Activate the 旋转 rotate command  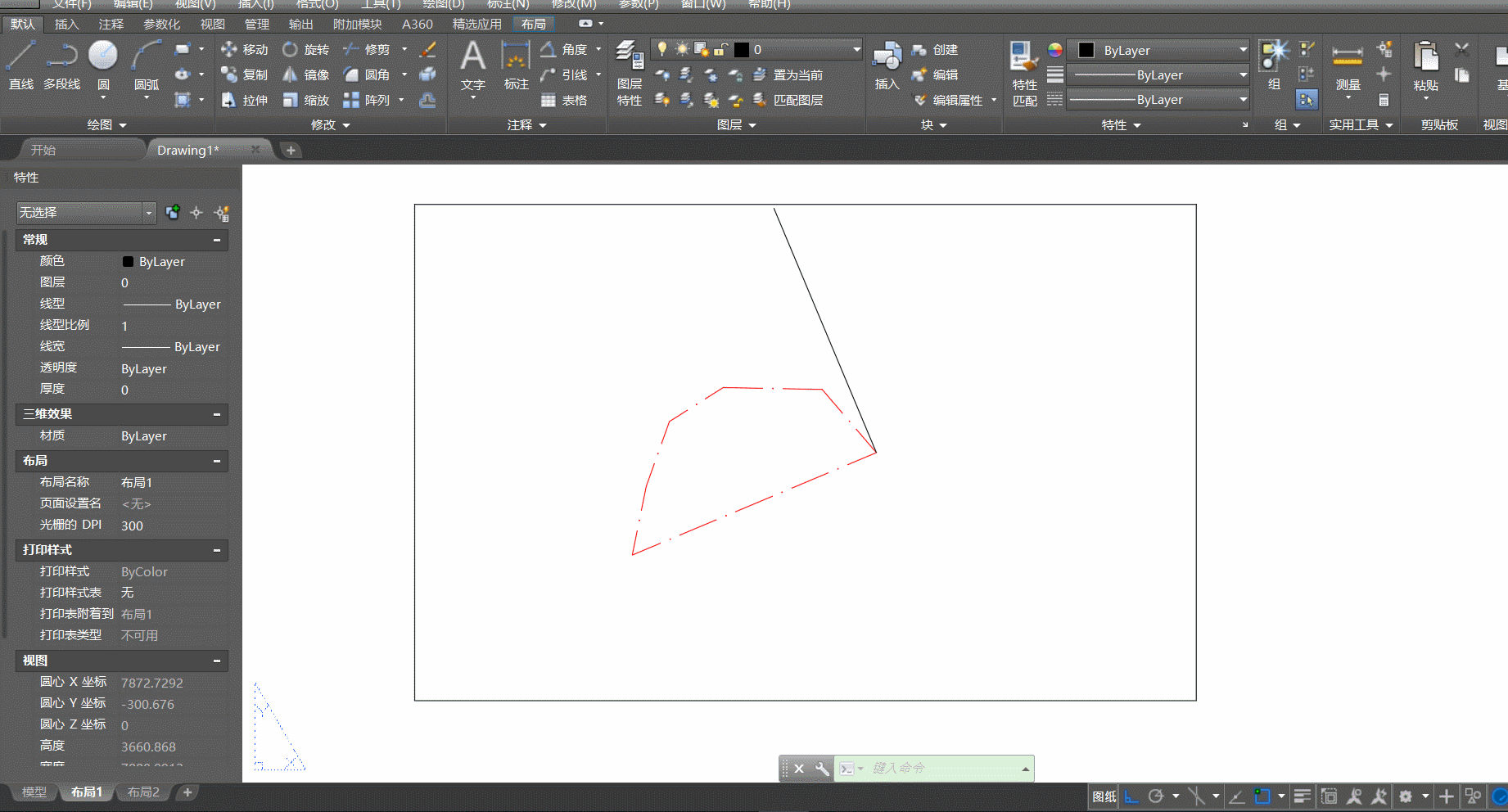[x=305, y=50]
